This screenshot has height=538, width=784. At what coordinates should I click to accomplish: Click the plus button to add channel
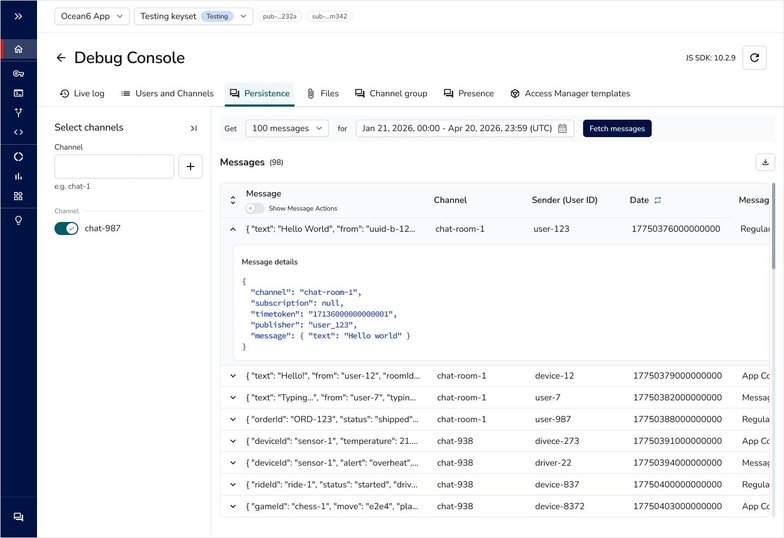pyautogui.click(x=190, y=166)
